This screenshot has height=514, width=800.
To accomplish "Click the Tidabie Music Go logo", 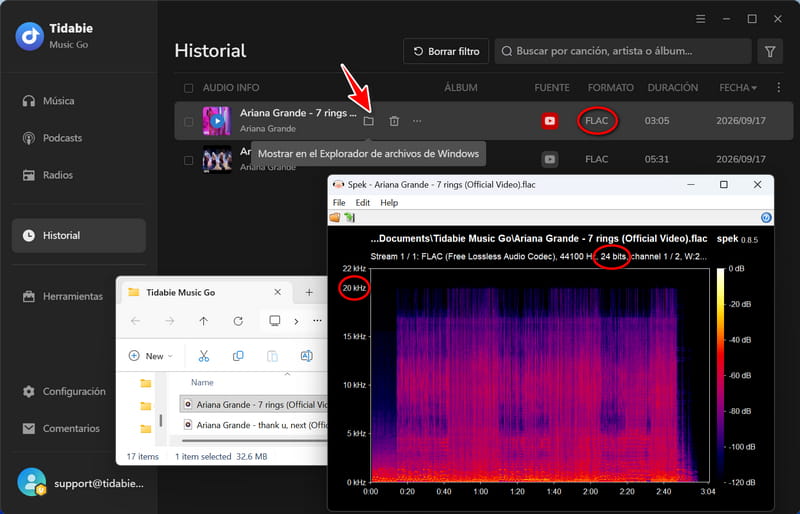I will pos(30,36).
